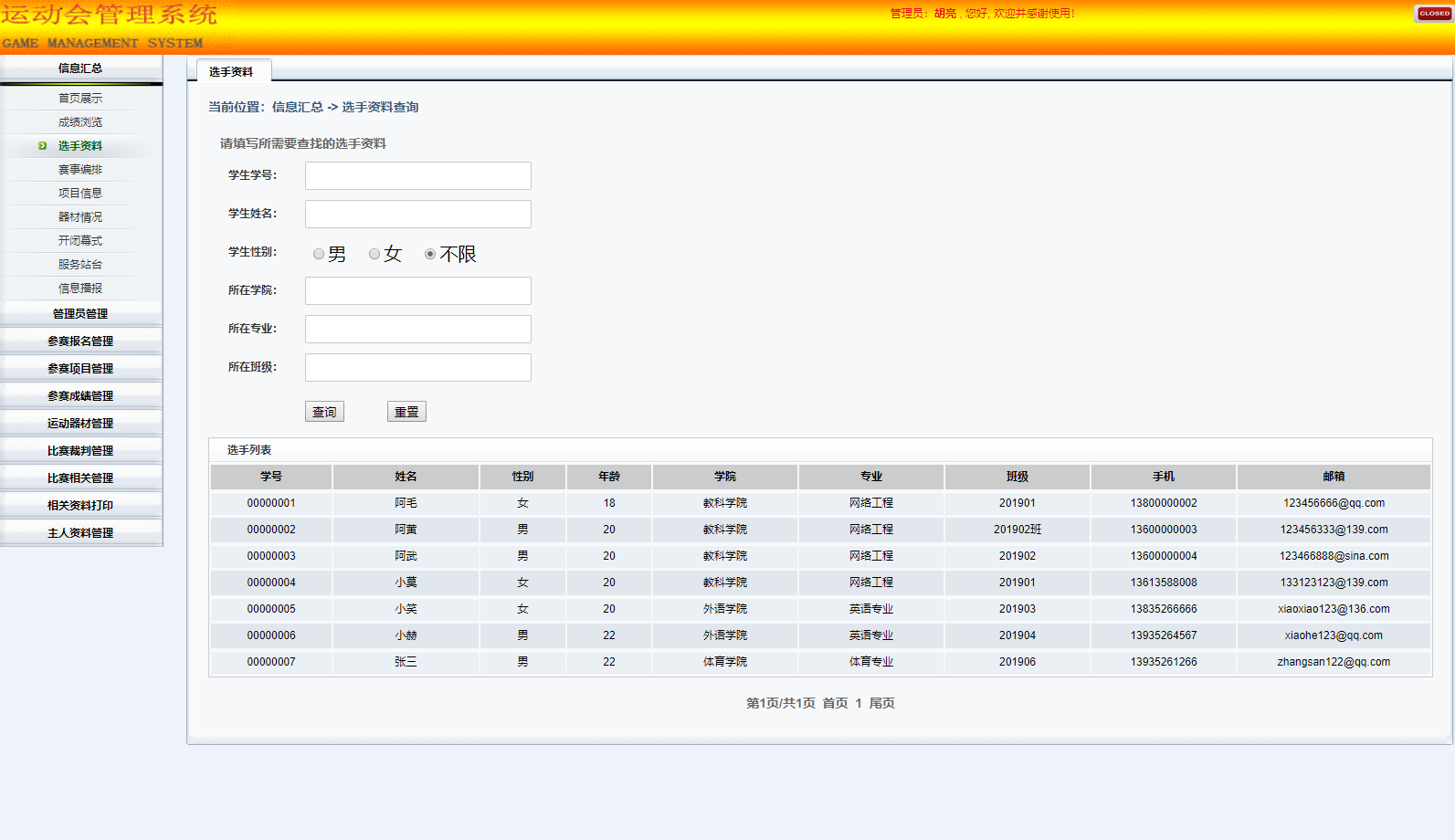Click the 查询 search button
The height and width of the screenshot is (840, 1455).
[x=324, y=412]
